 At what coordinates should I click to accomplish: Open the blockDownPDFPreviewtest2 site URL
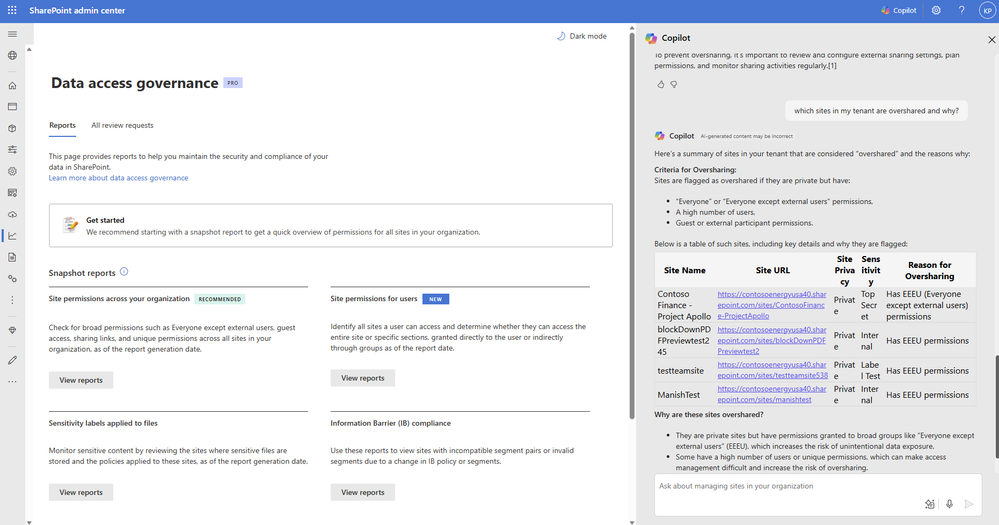772,340
